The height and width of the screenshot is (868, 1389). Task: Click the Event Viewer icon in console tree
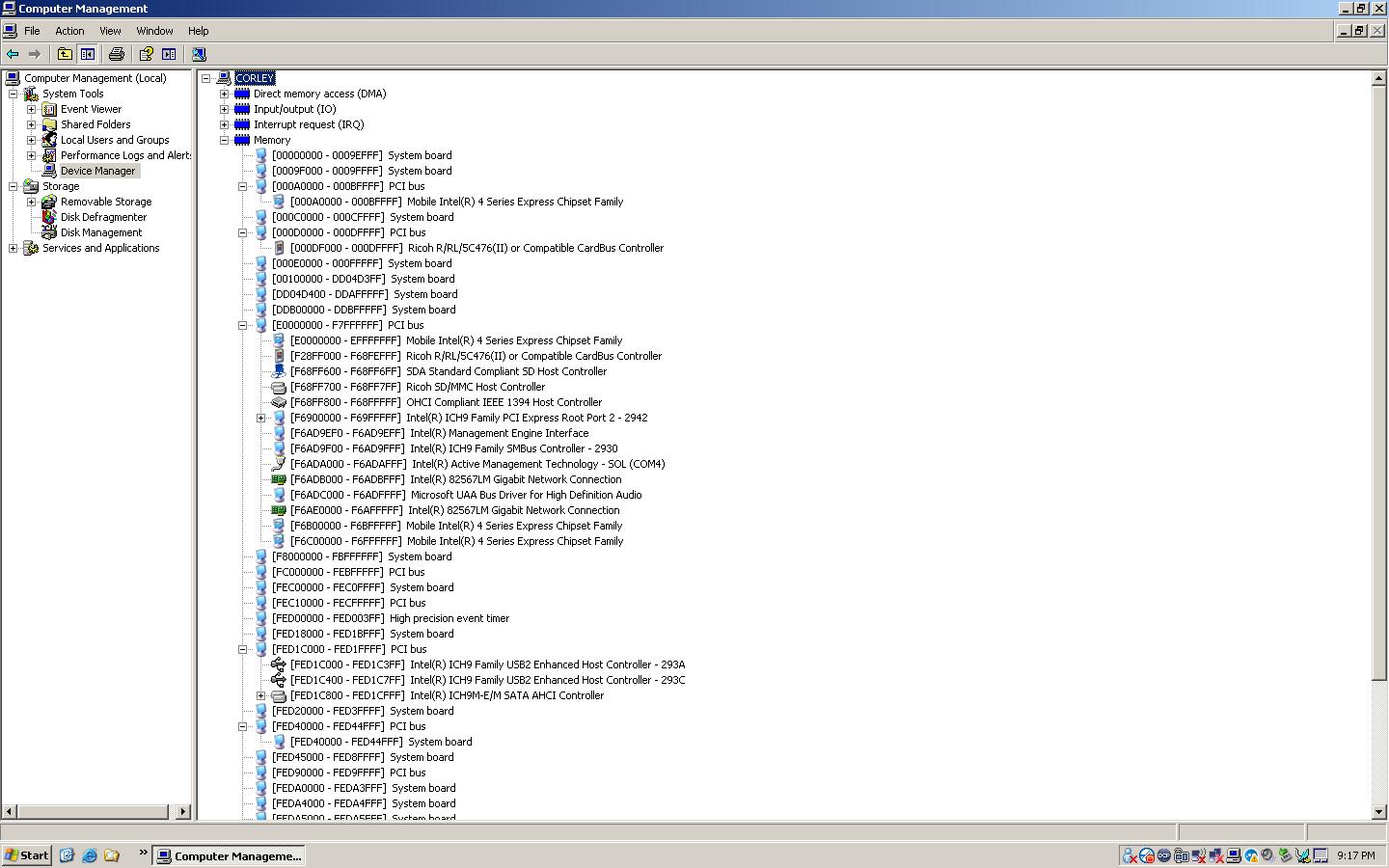click(x=49, y=109)
